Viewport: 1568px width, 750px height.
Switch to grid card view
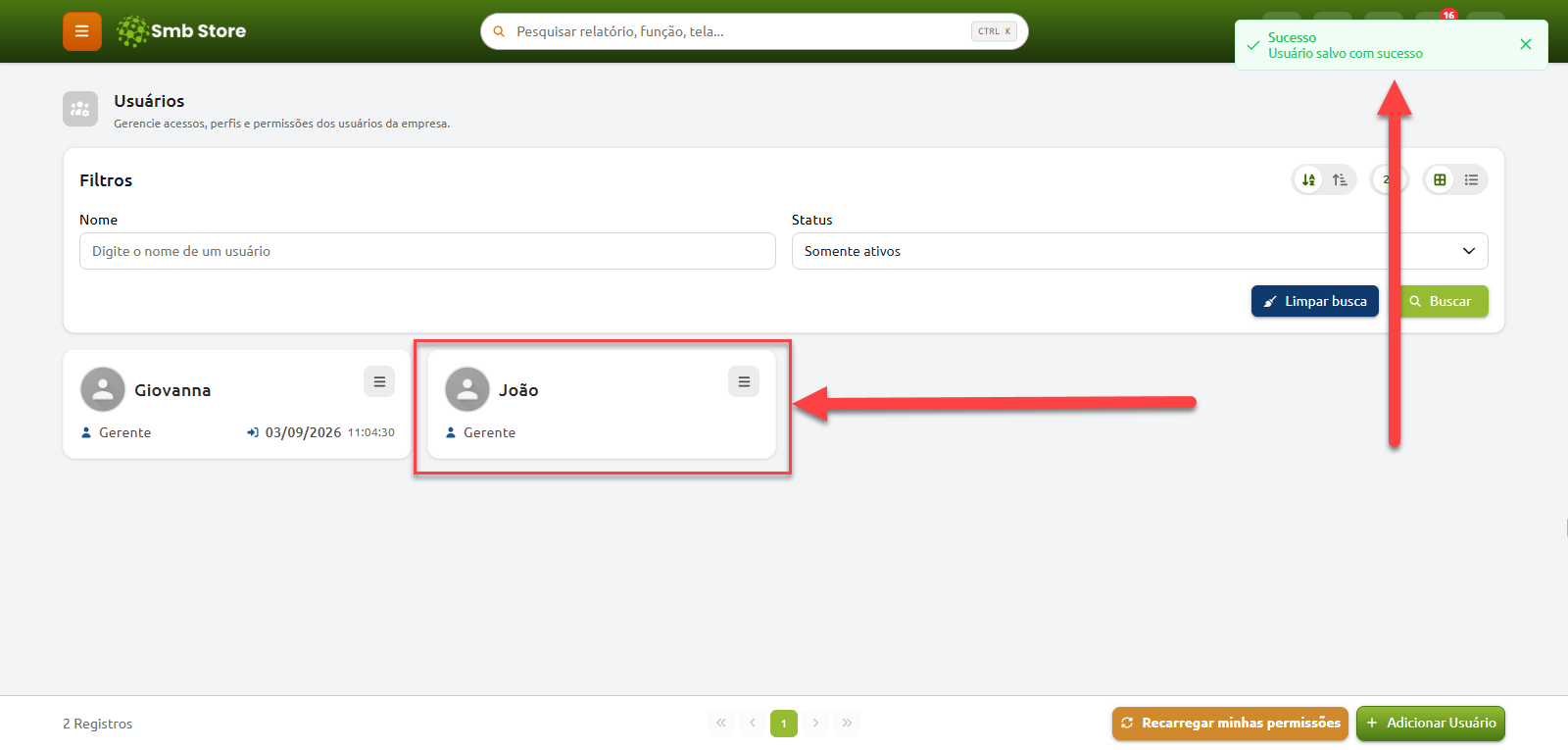click(1440, 179)
